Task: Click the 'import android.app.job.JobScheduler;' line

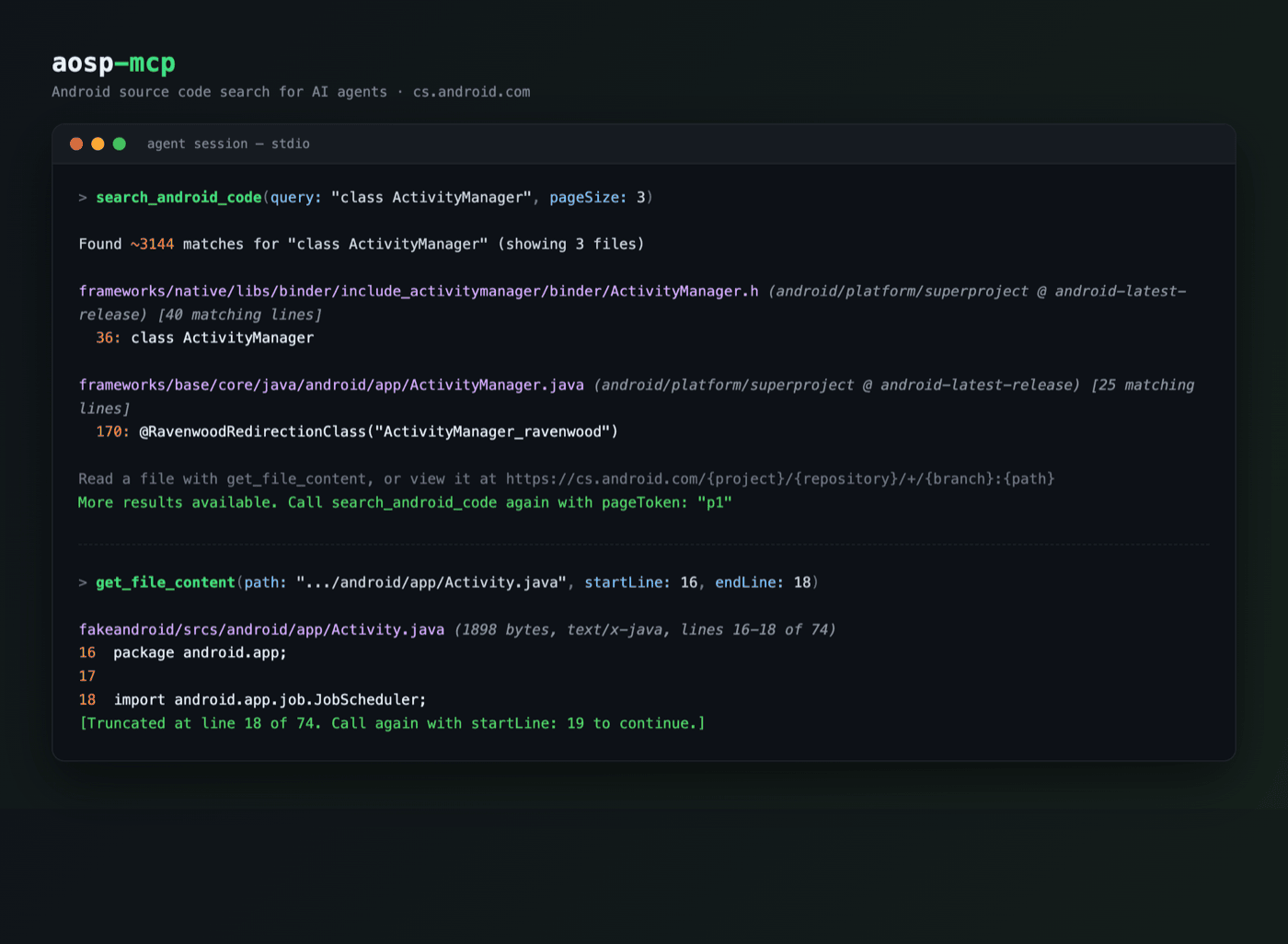Action: (x=270, y=700)
